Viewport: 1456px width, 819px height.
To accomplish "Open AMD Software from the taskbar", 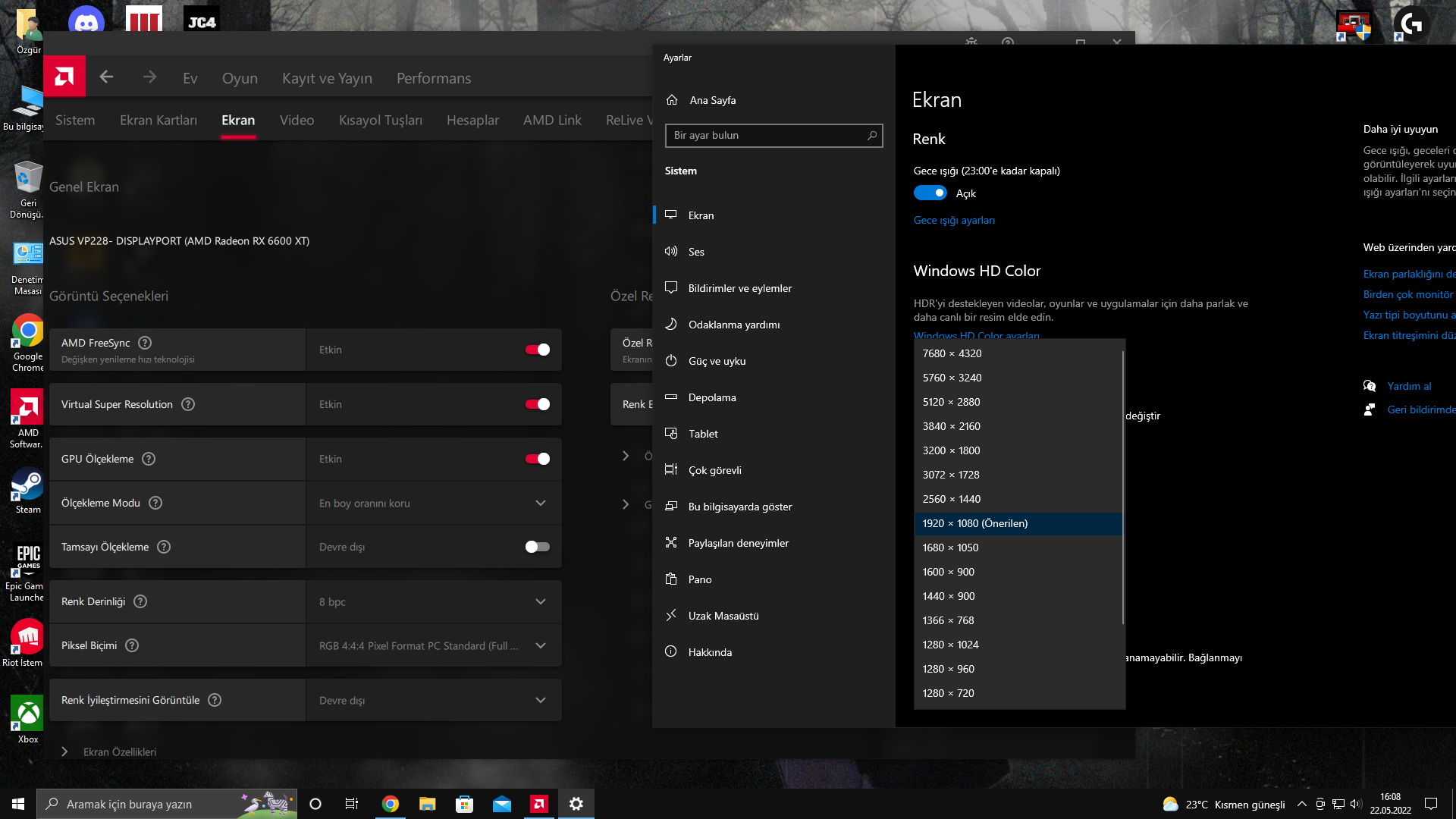I will [x=539, y=804].
